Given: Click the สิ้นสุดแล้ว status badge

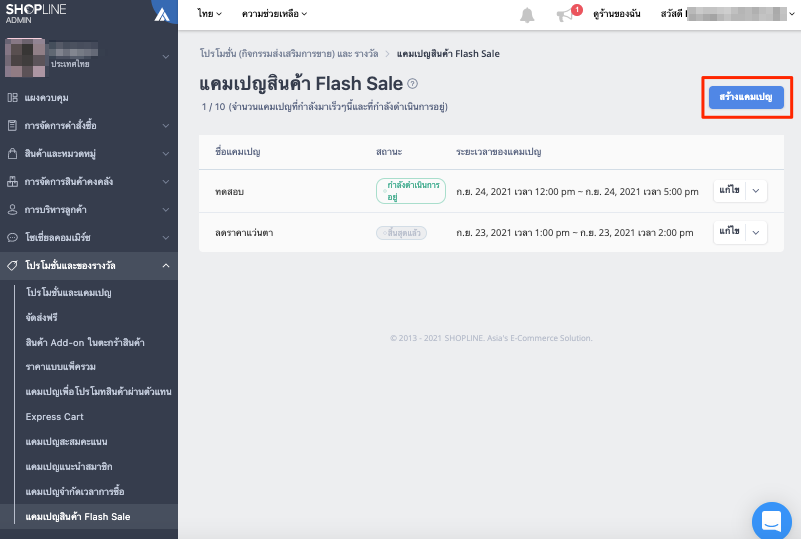Looking at the screenshot, I should point(402,233).
